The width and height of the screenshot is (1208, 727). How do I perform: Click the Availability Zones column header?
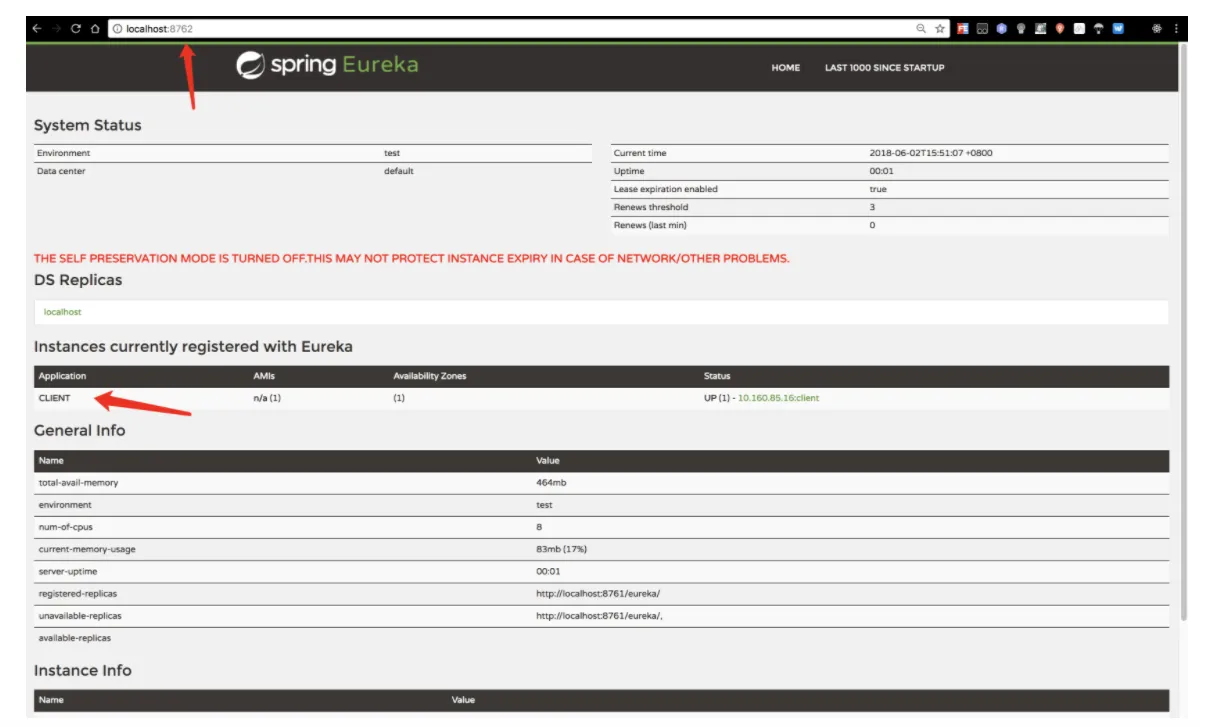pos(430,376)
